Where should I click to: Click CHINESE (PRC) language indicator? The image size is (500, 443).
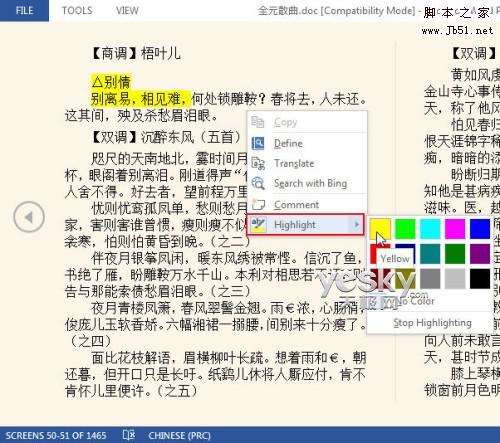pos(179,435)
